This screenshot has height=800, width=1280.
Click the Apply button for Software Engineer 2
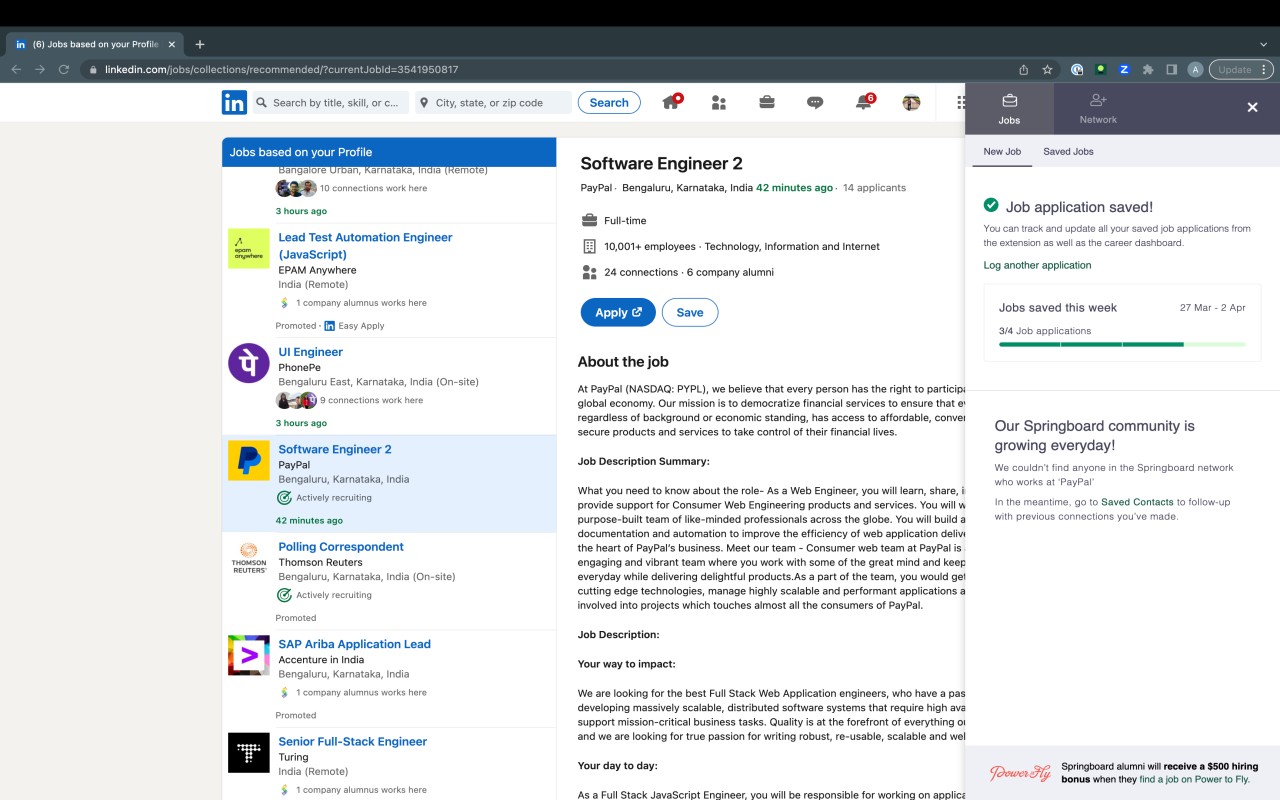click(617, 312)
